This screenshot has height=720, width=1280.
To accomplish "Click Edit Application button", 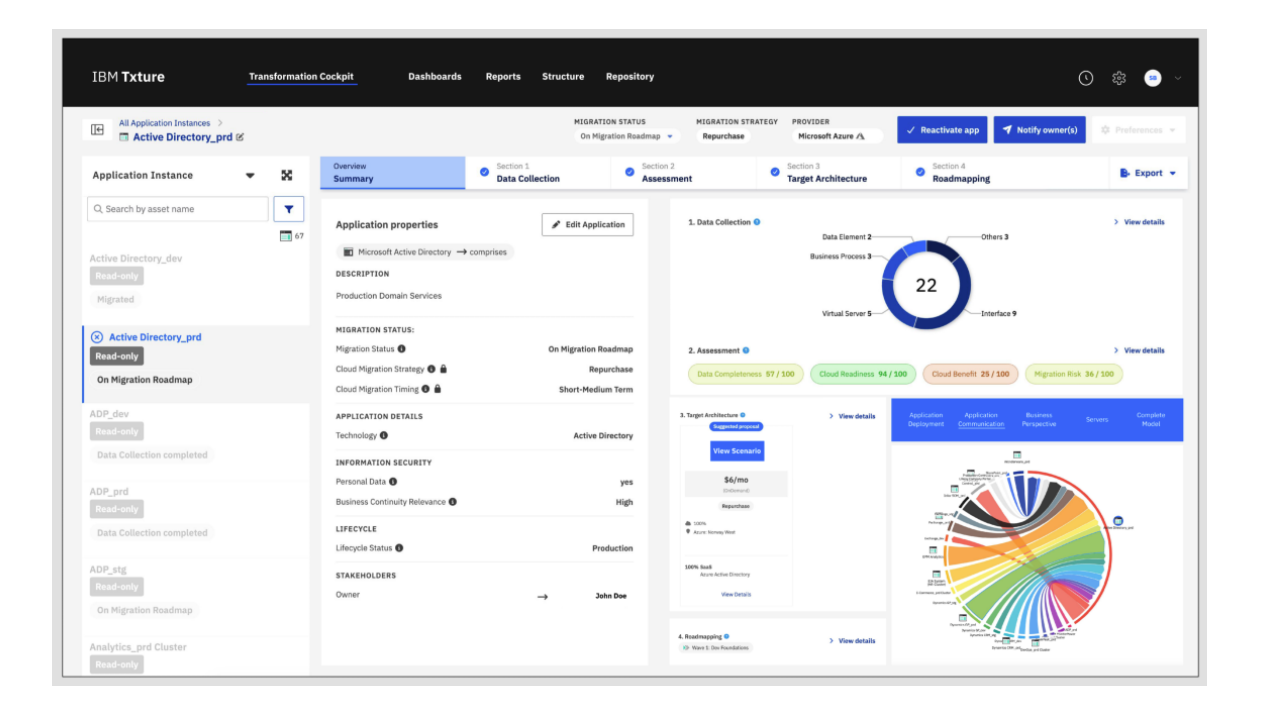I will point(588,225).
